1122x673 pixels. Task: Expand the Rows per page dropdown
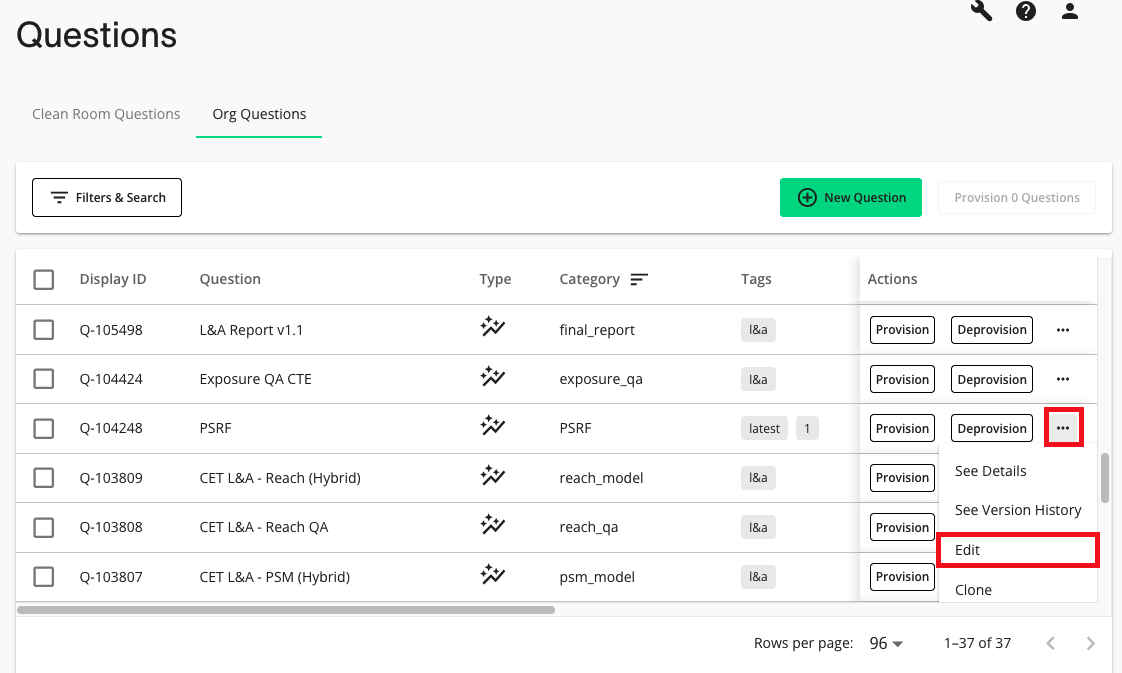[x=886, y=643]
